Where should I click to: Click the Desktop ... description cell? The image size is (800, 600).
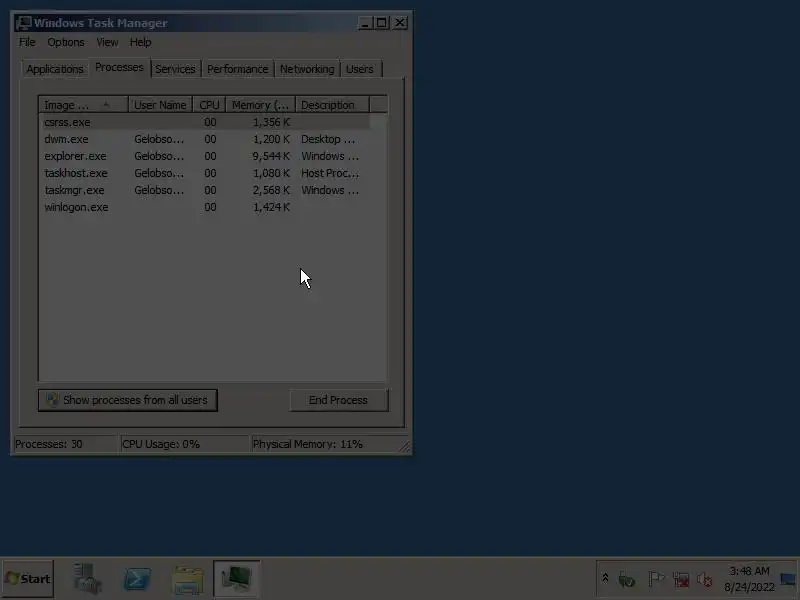click(328, 139)
